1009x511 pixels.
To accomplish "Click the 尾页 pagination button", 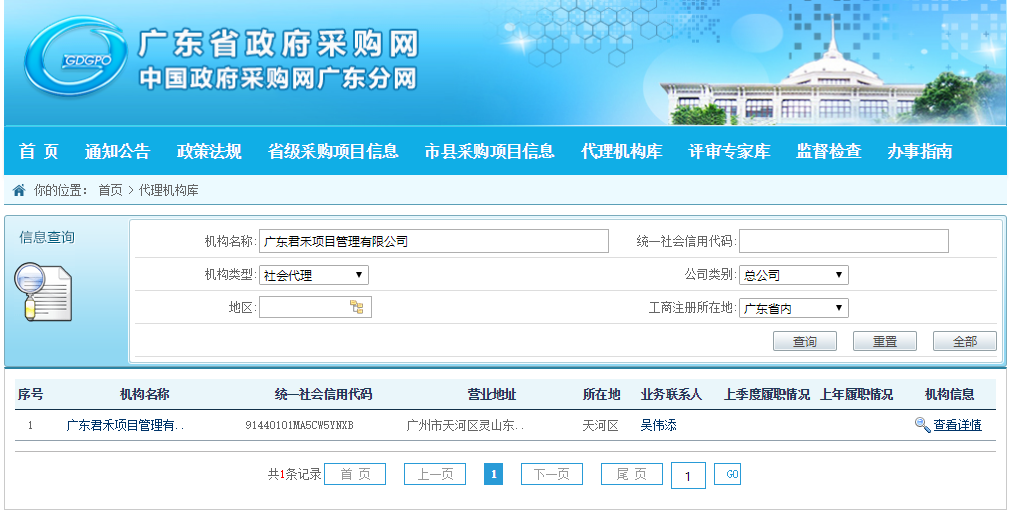I will tap(632, 474).
